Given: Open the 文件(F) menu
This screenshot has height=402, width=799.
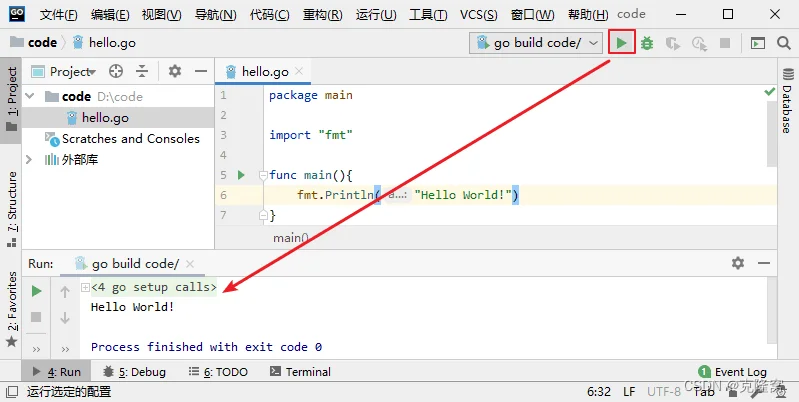Looking at the screenshot, I should point(59,15).
